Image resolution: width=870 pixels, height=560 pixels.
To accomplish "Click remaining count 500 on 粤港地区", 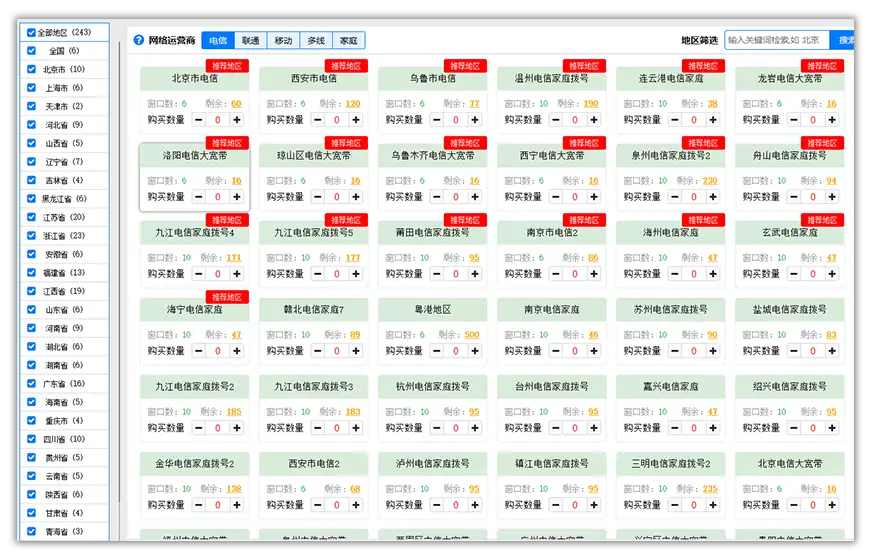I will 471,335.
